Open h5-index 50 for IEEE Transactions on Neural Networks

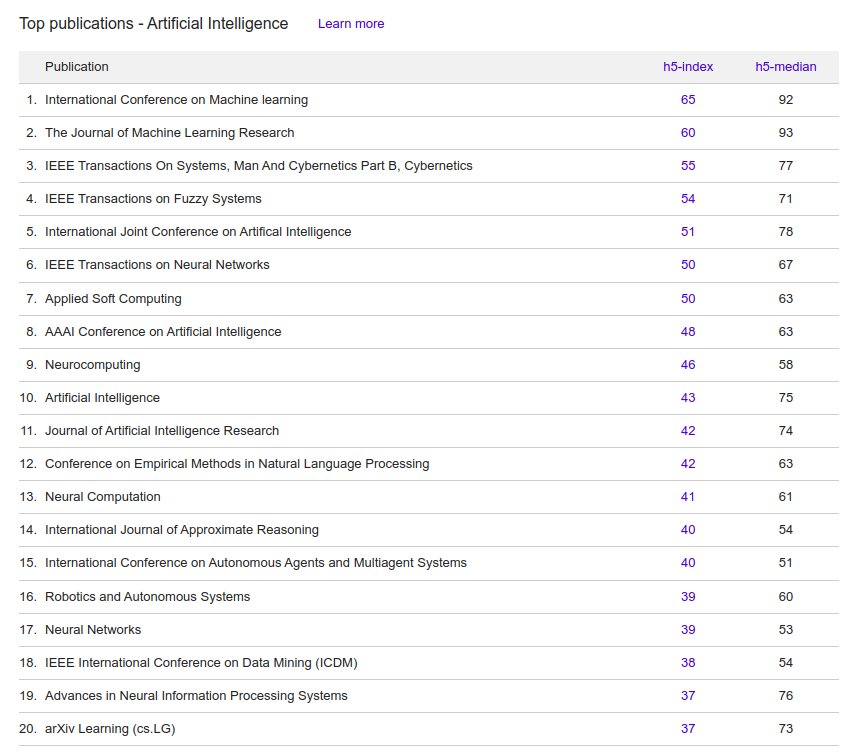(688, 265)
